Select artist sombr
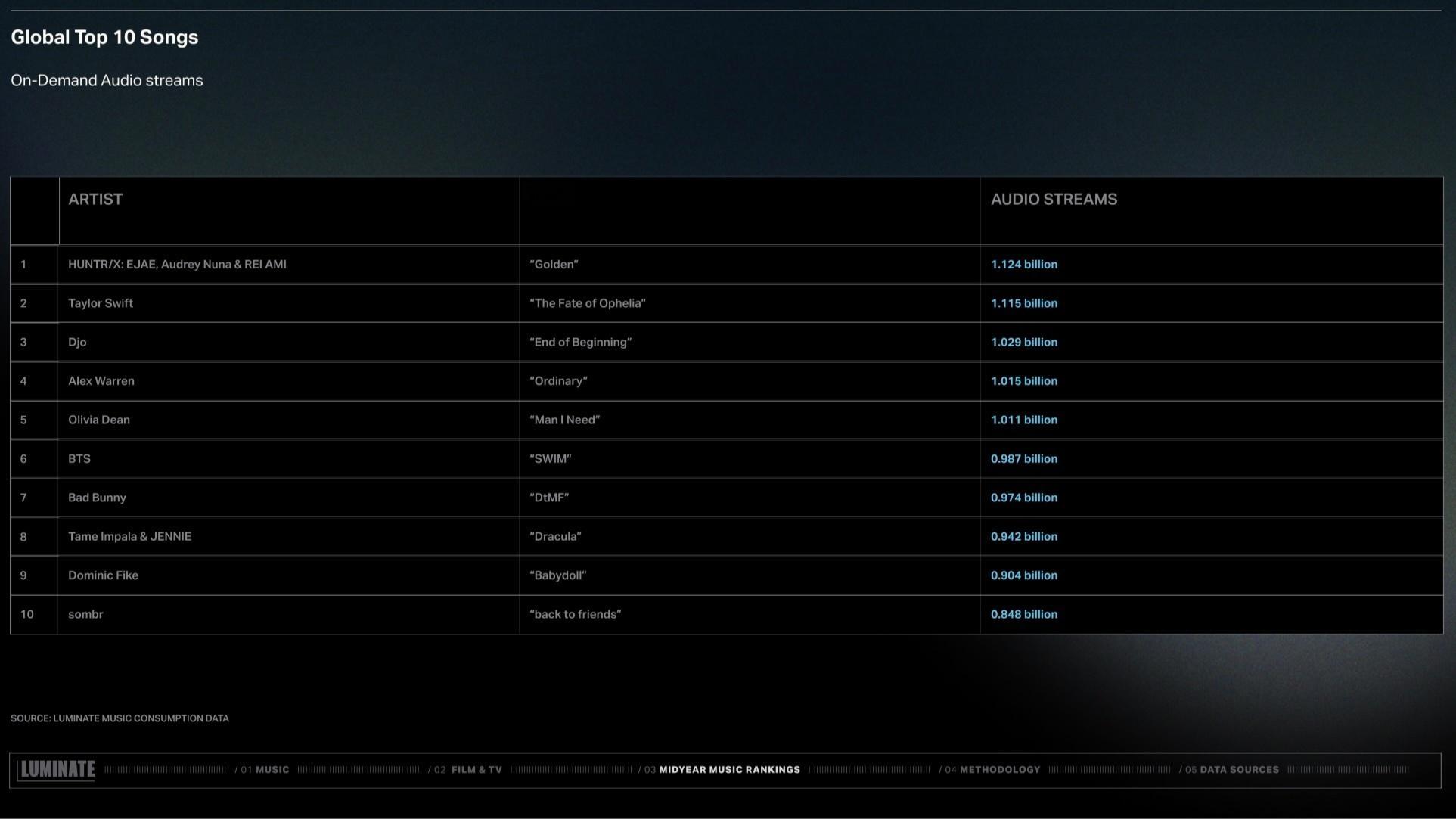The height and width of the screenshot is (819, 1456). point(85,615)
